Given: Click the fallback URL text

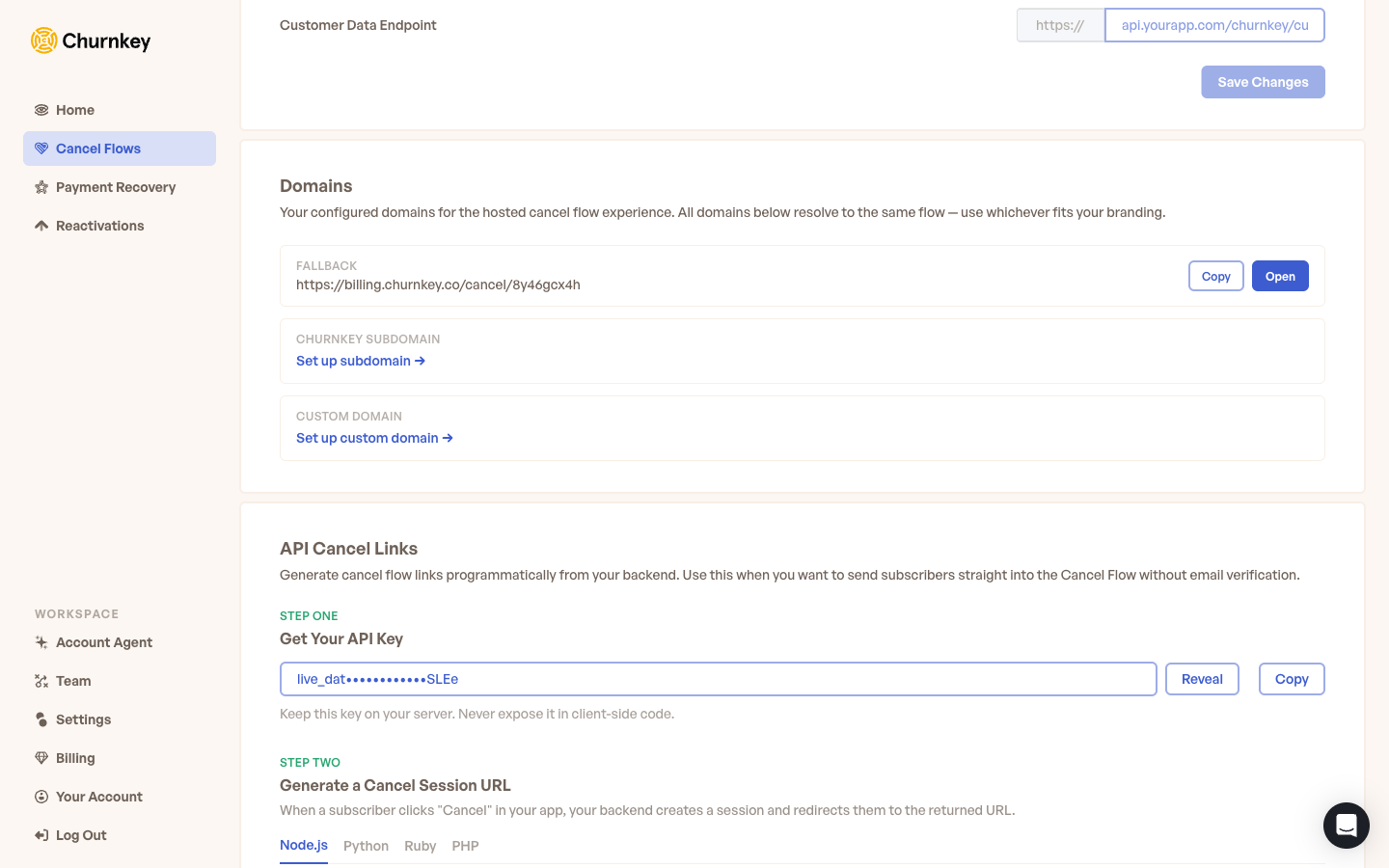Looking at the screenshot, I should 438,285.
